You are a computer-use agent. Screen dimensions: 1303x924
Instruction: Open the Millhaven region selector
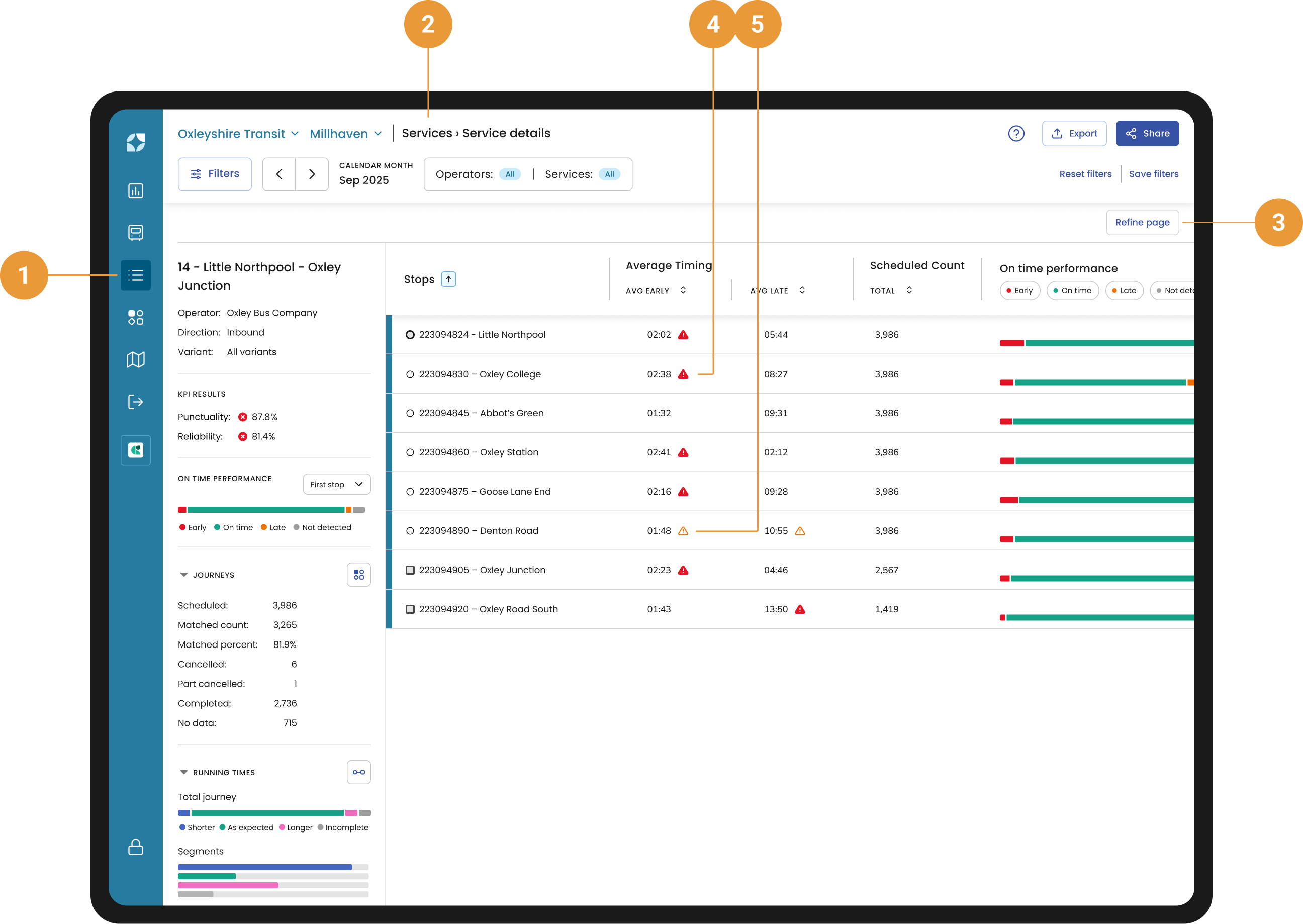tap(345, 134)
